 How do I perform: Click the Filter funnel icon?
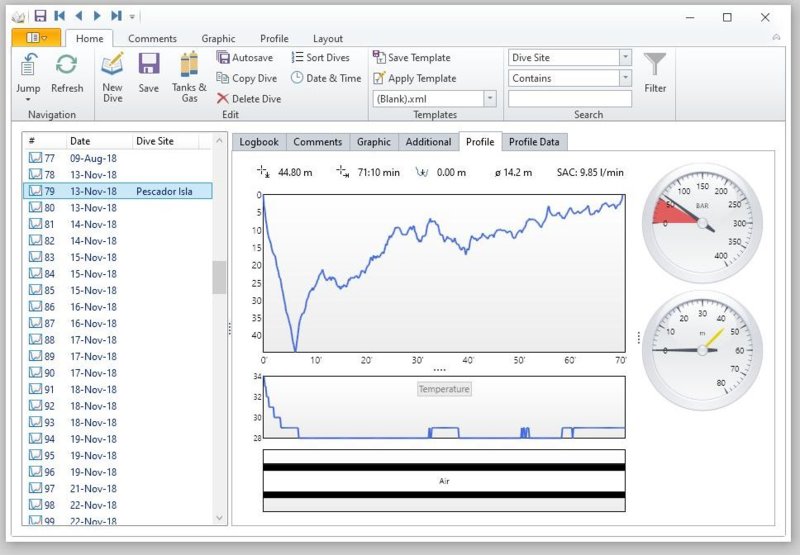pyautogui.click(x=655, y=68)
